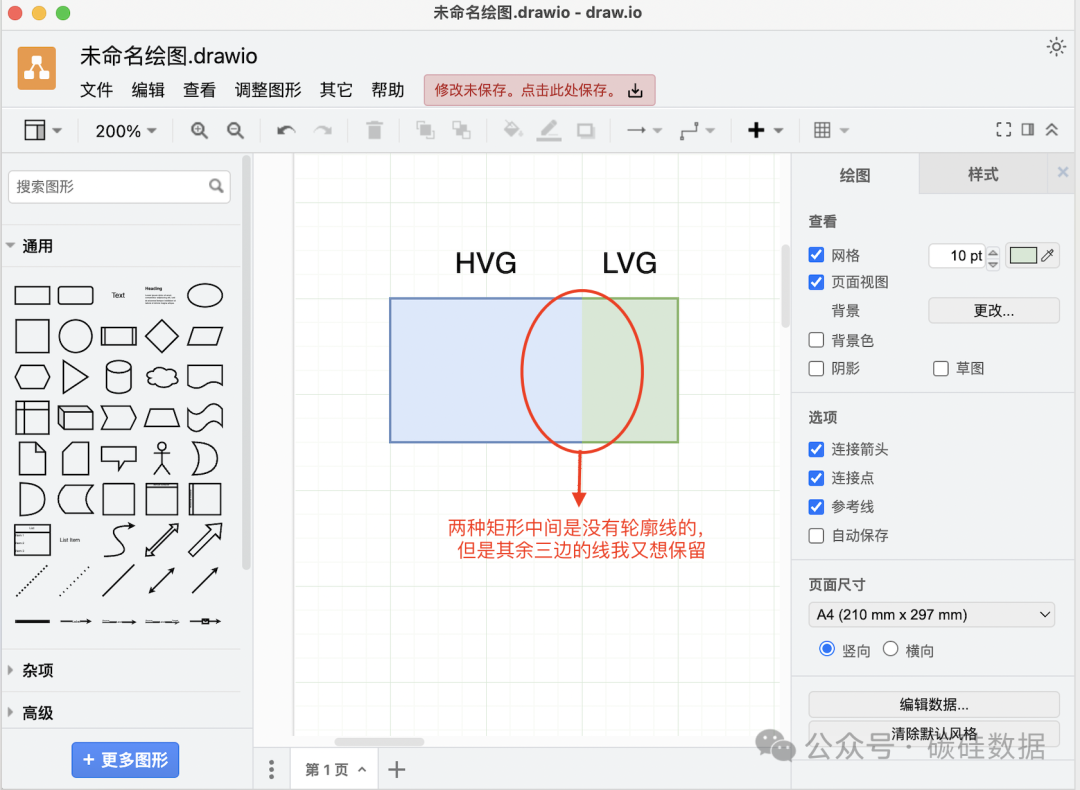The image size is (1080, 790).
Task: Open the A4 page size dropdown
Action: pyautogui.click(x=931, y=615)
